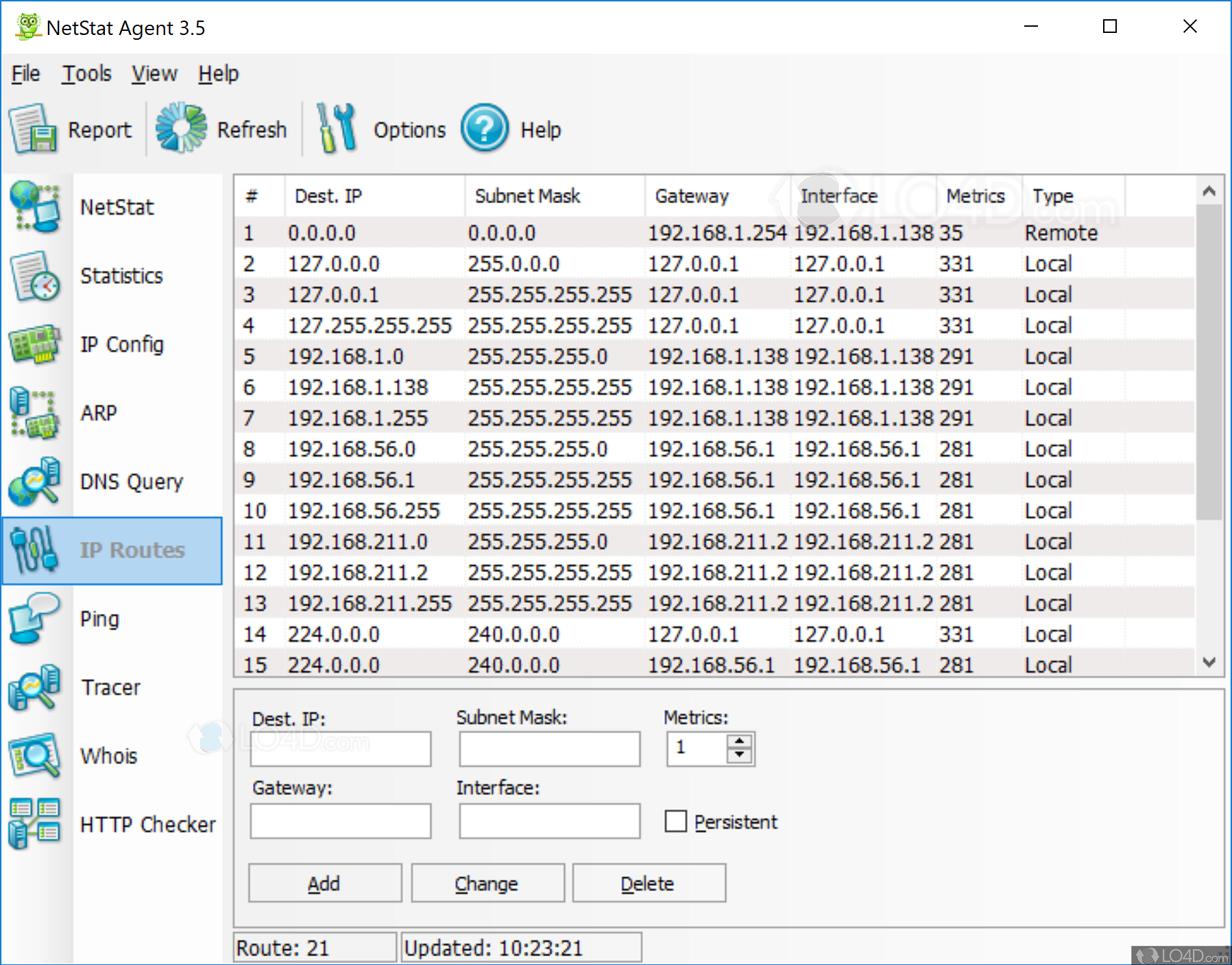The width and height of the screenshot is (1232, 965).
Task: Delete the selected route
Action: 647,883
